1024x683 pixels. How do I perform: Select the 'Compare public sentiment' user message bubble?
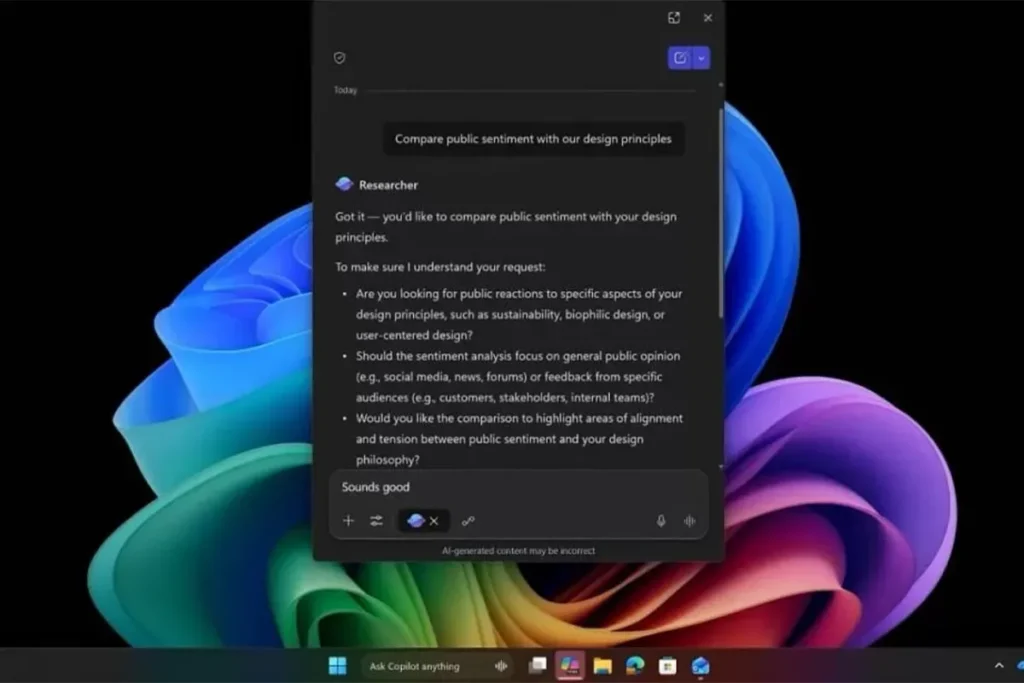[533, 139]
